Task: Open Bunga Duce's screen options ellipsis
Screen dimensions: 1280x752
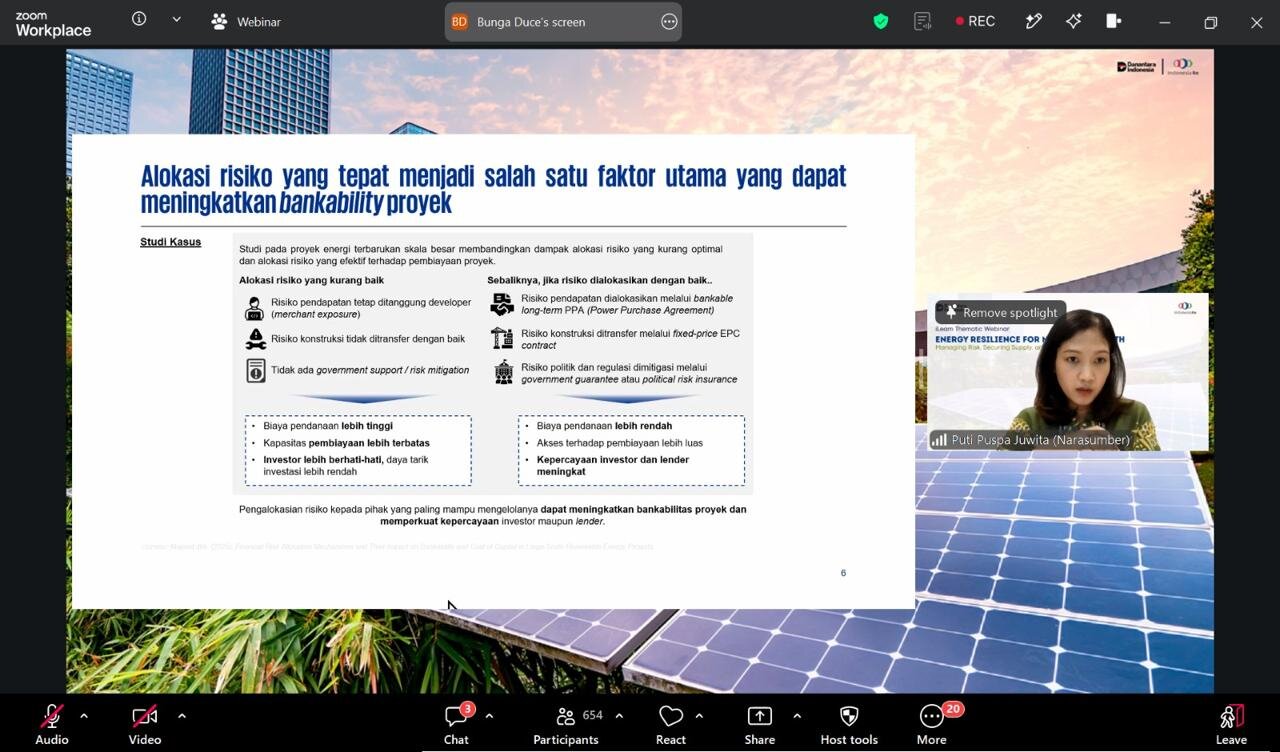Action: pyautogui.click(x=669, y=22)
